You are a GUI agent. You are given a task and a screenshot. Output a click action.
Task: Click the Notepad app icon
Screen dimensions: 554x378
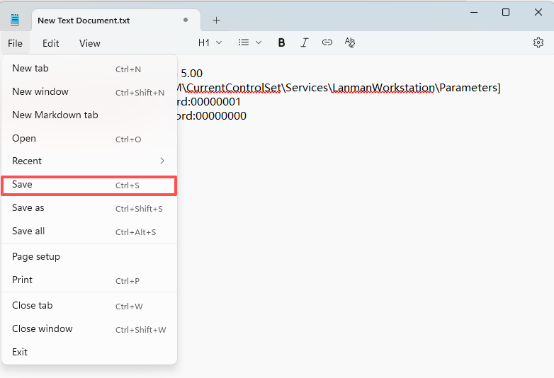14,19
